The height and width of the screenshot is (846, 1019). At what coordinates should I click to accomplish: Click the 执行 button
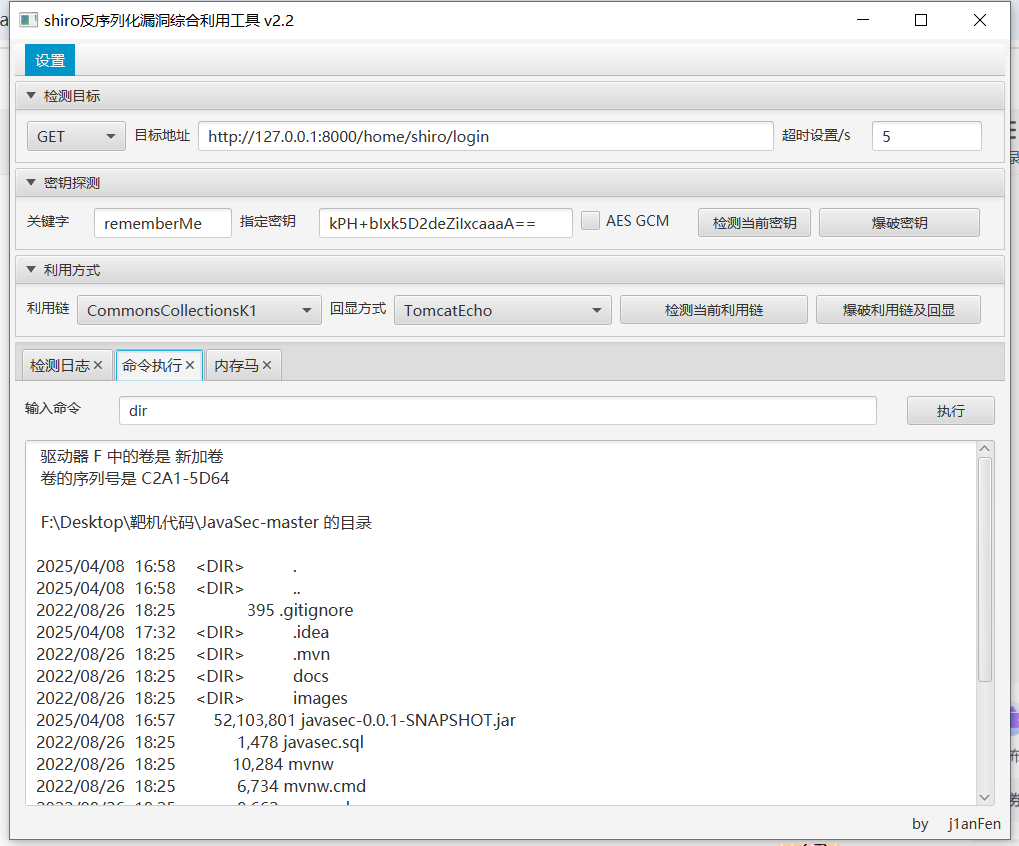tap(951, 411)
